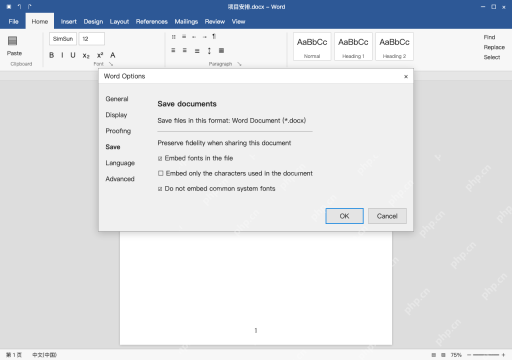Click Find in the ribbon
This screenshot has width=512, height=360.
489,37
